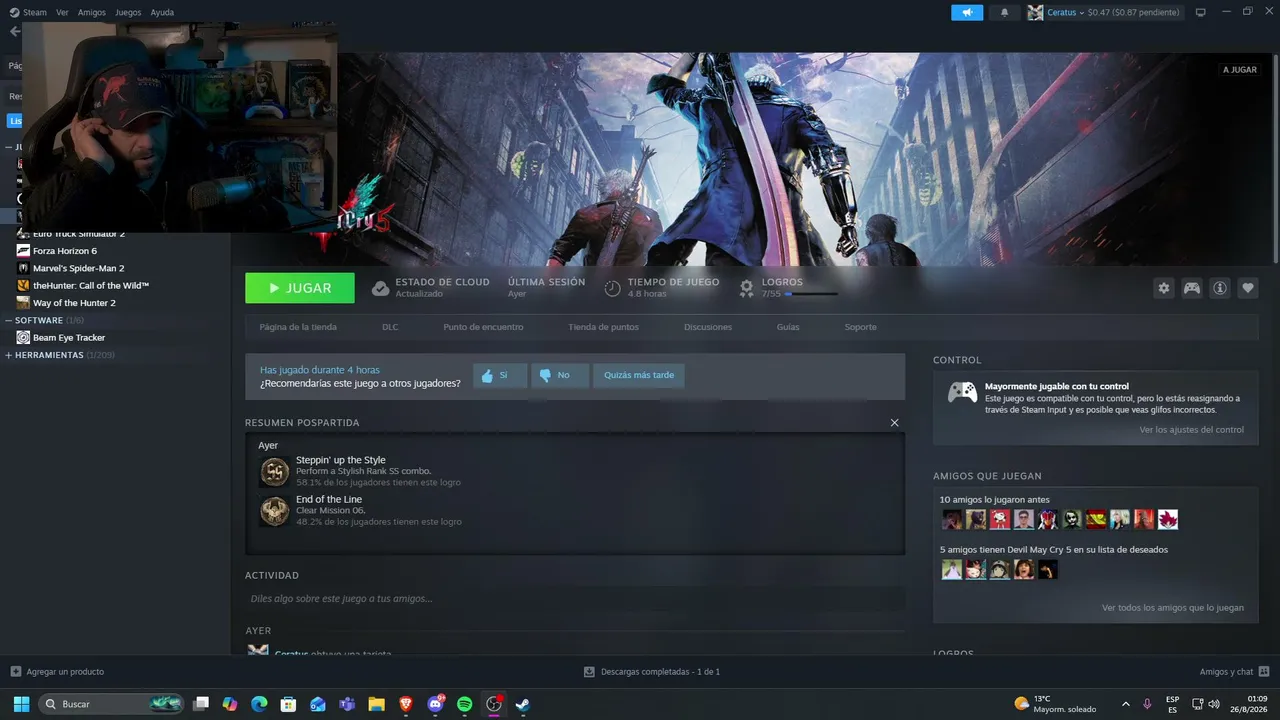Select Marvel's Spider-Man 2 in library
1280x720 pixels.
[79, 268]
